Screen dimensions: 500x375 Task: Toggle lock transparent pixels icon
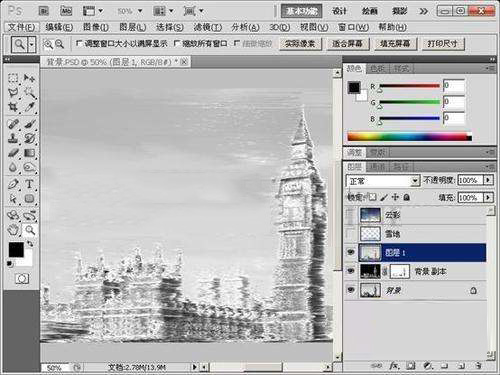(372, 197)
